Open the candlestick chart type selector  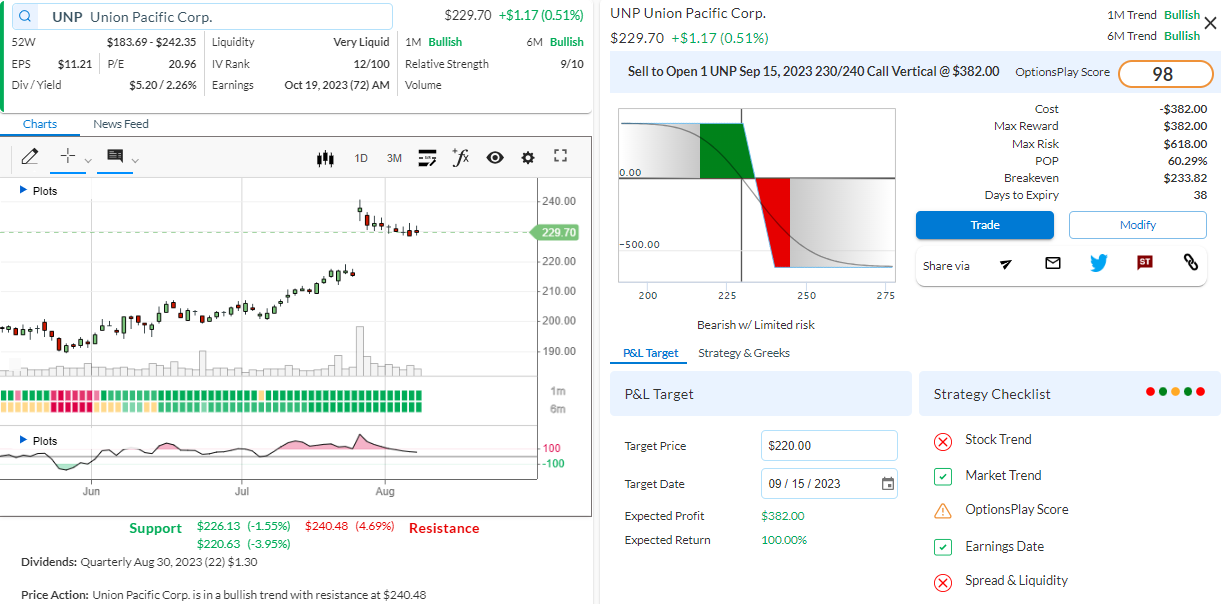point(324,158)
